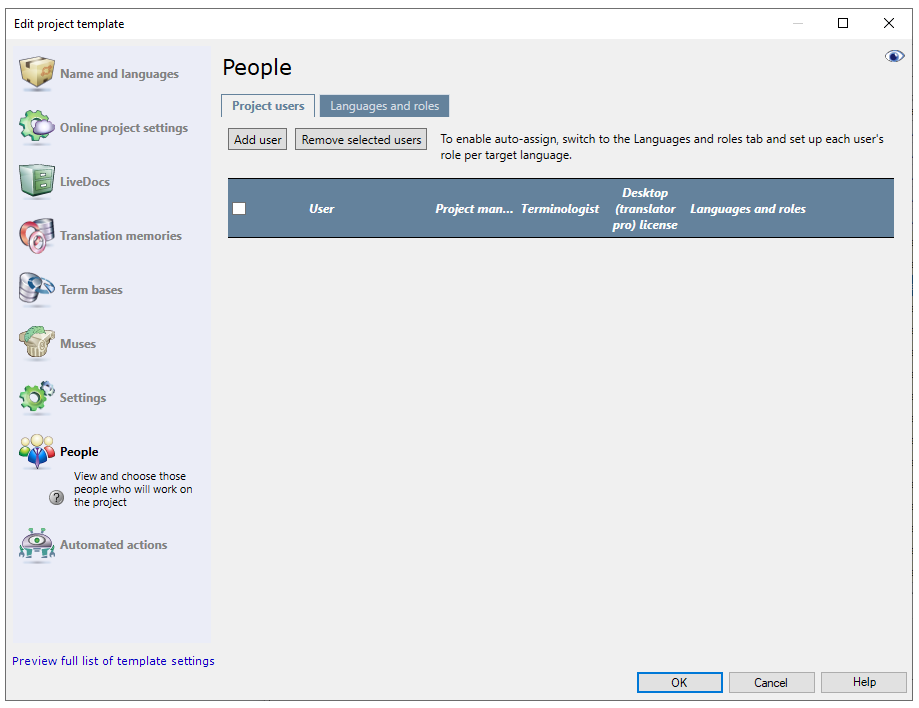
Task: Click Remove selected users
Action: pos(360,139)
